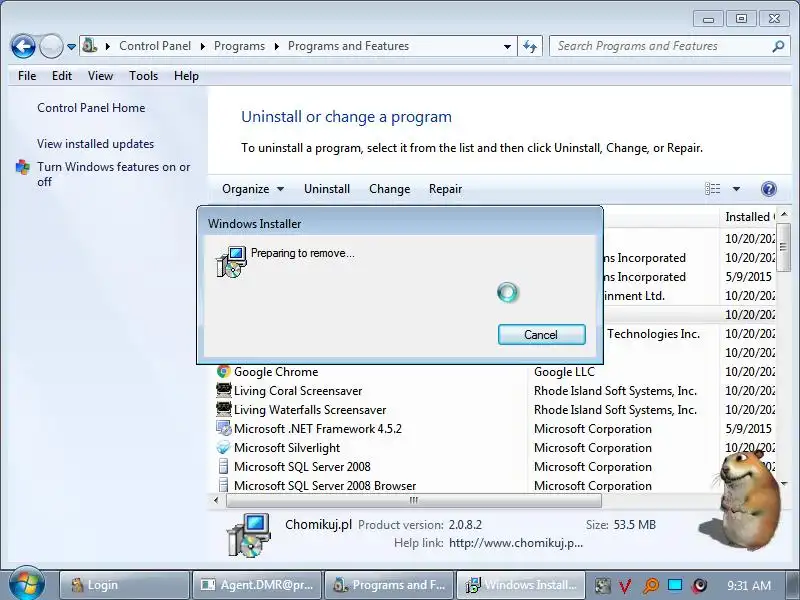Screen dimensions: 800x600
Task: Open the Tools menu
Action: 143,76
